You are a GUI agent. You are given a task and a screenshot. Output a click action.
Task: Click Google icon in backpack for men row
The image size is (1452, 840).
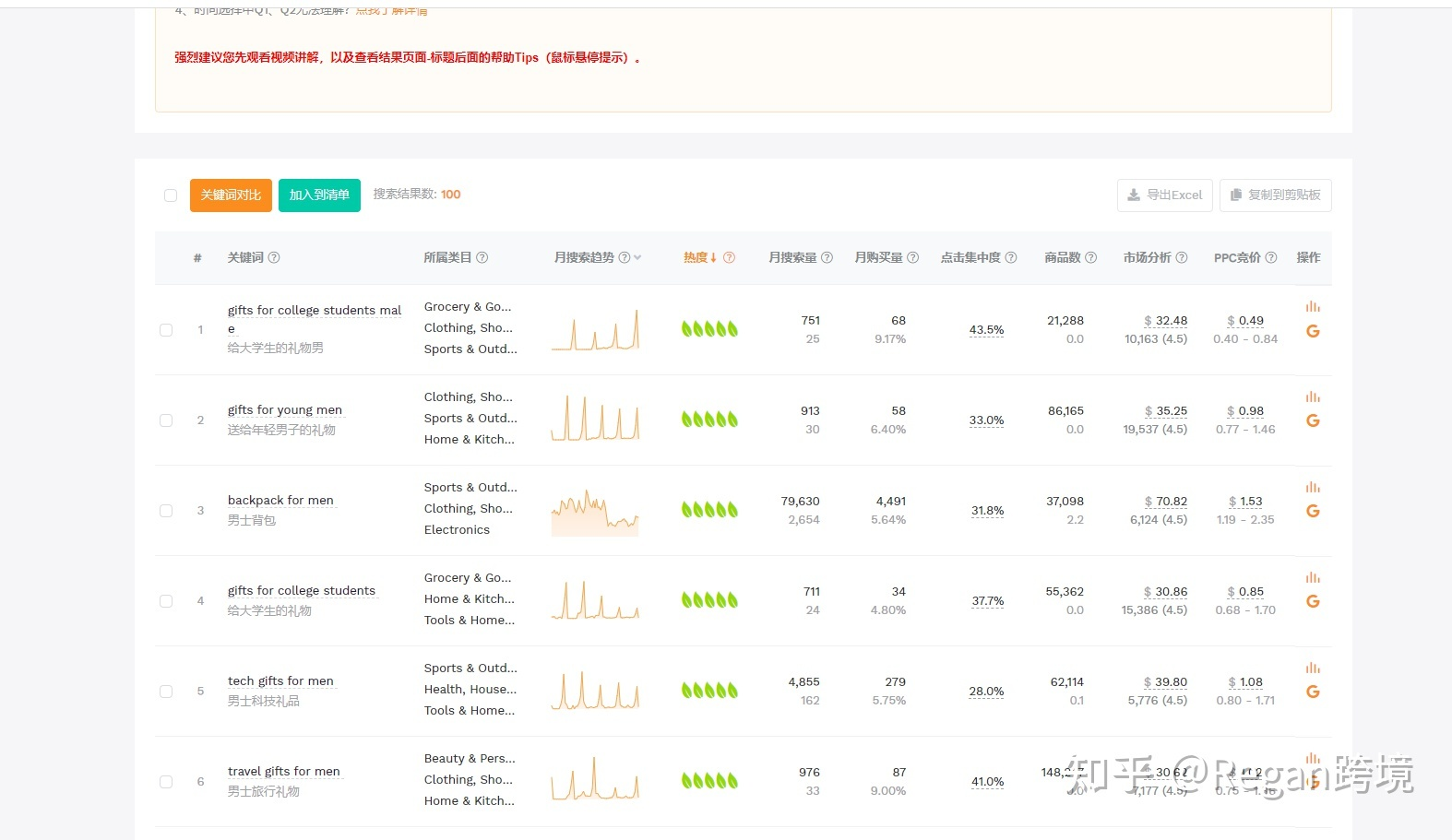(1313, 512)
